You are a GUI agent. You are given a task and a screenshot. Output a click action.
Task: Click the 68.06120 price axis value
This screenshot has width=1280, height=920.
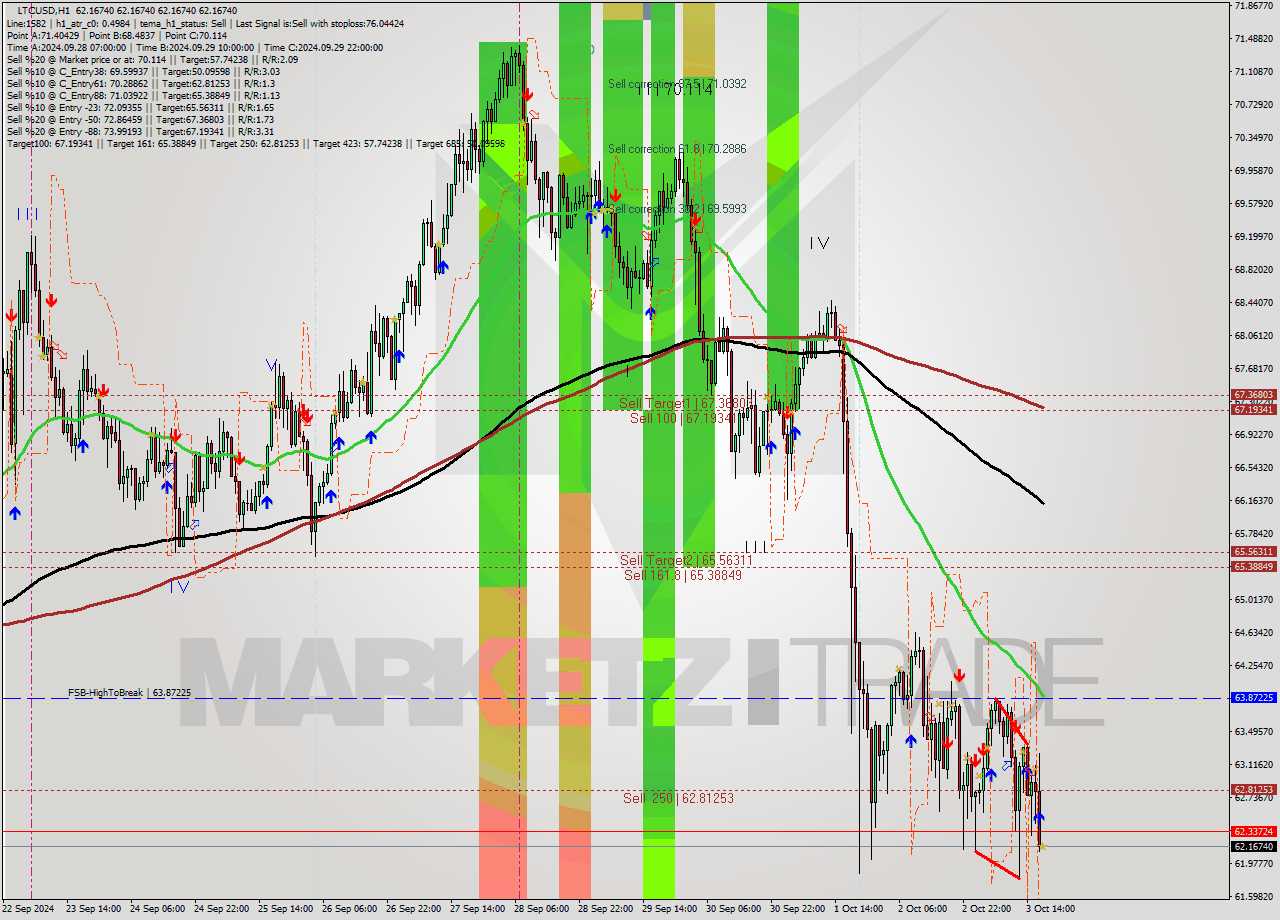click(x=1253, y=335)
